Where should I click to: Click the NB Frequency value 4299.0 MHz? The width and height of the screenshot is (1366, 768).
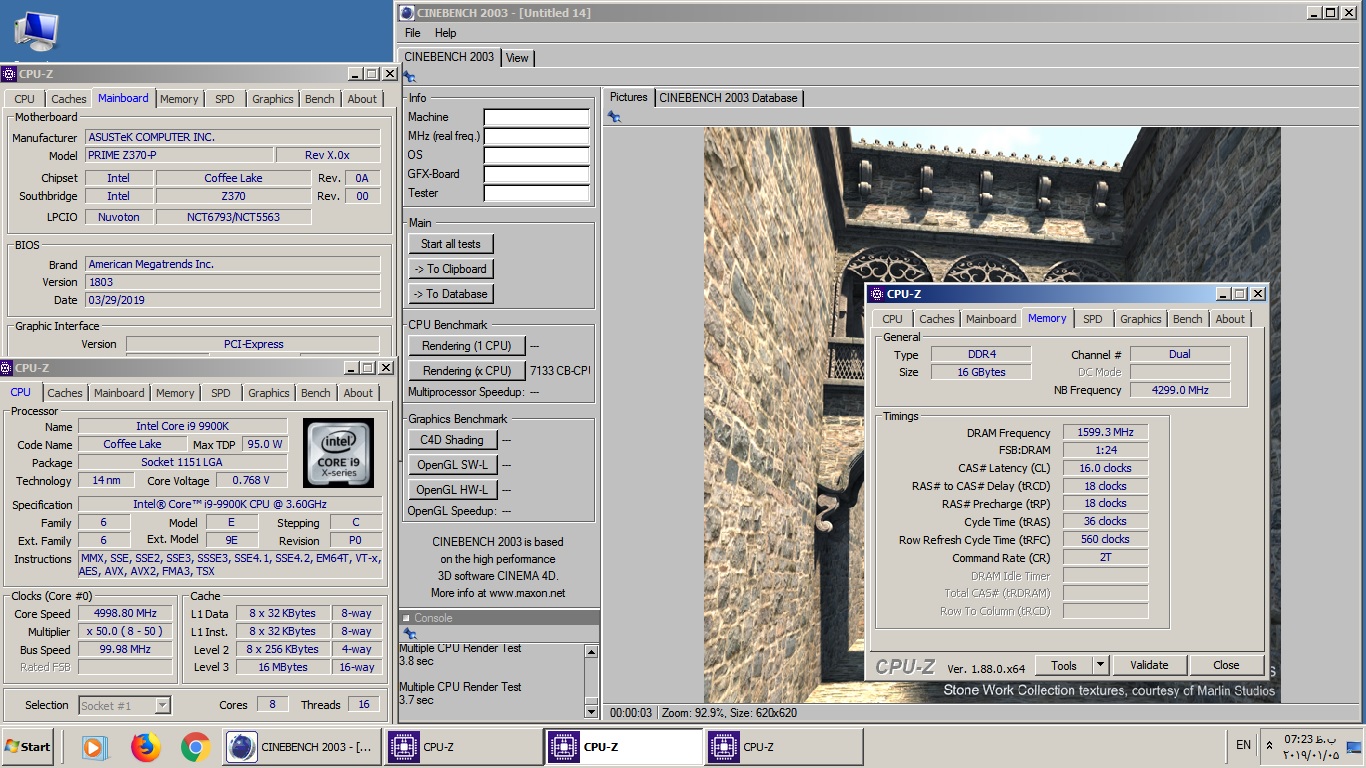pyautogui.click(x=1180, y=390)
